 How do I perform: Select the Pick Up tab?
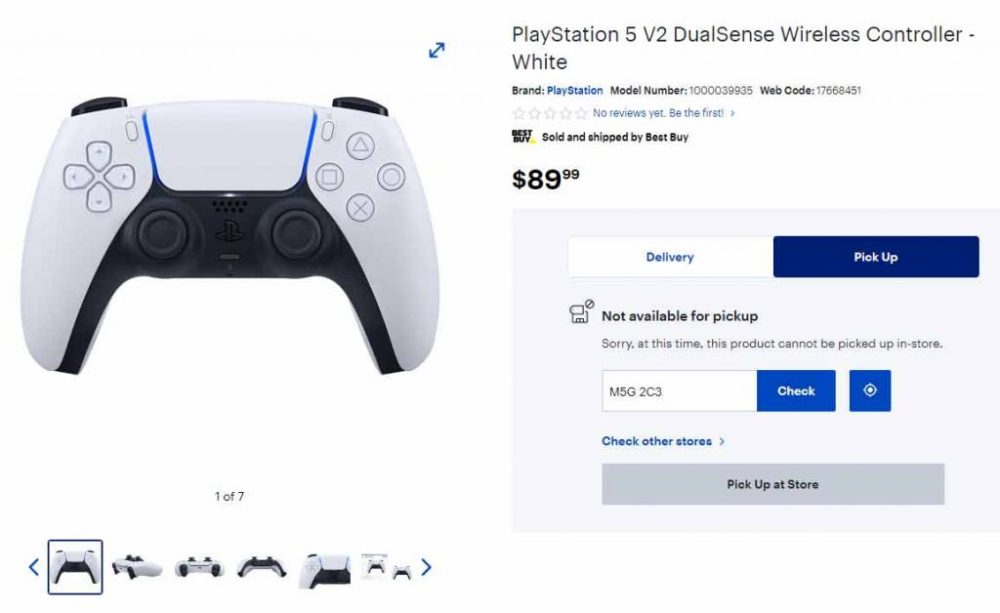point(876,257)
